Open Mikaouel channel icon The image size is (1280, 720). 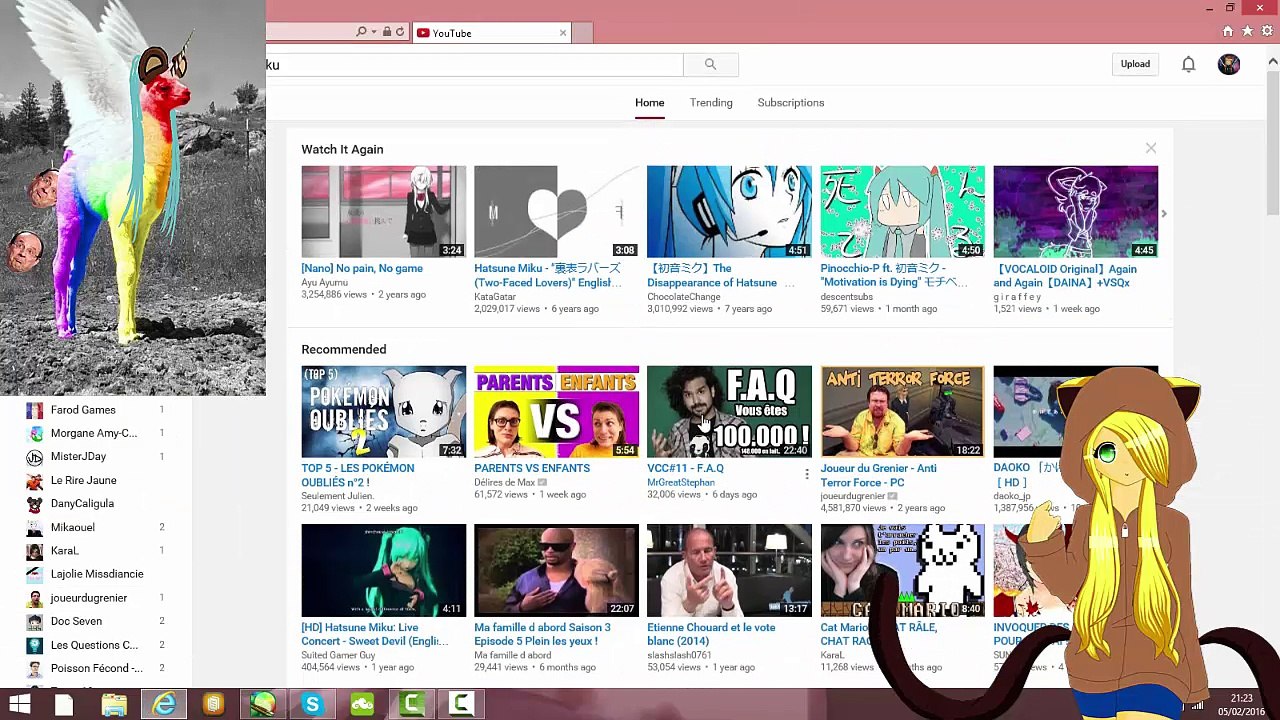[x=35, y=527]
